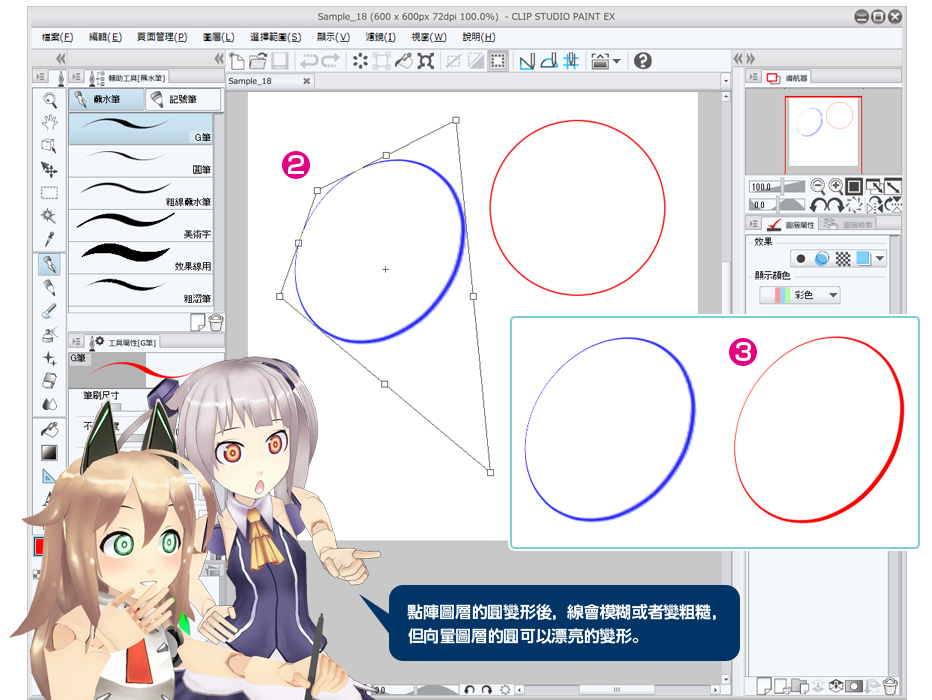Click navigator rotate right arrow
Screen dimensions: 932x700
click(x=835, y=205)
